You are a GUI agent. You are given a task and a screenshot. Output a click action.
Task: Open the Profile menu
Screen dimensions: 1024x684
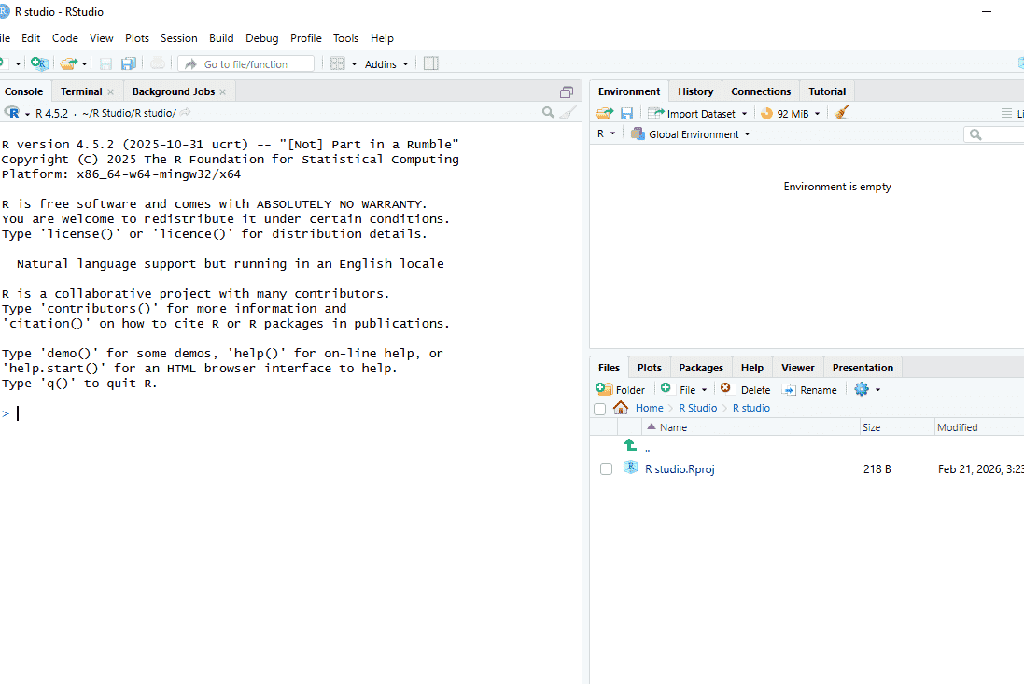(306, 38)
